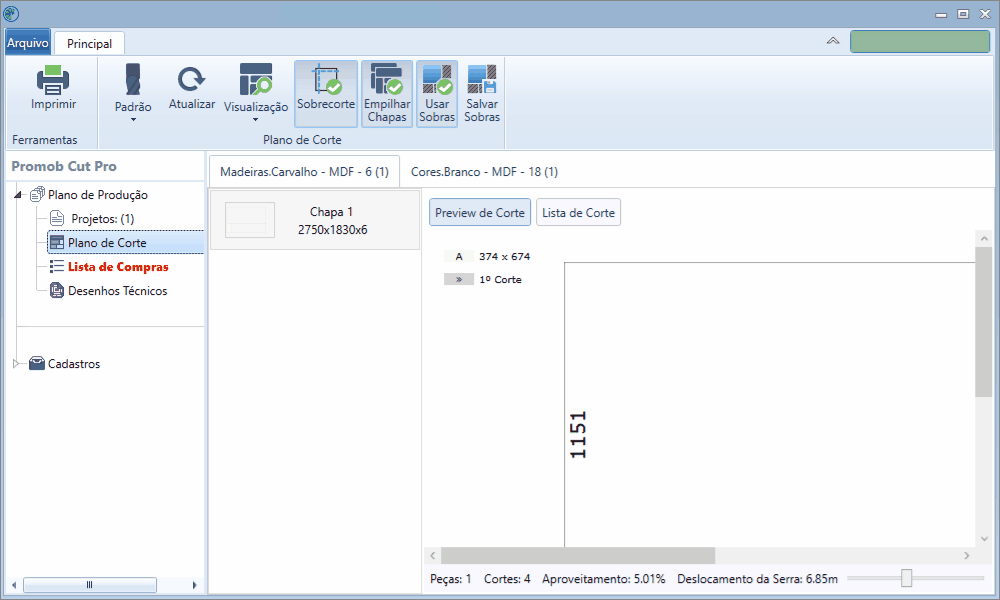Click the Aproveitamento: 5.01% status text
Screen dimensions: 1000x600
(x=603, y=579)
